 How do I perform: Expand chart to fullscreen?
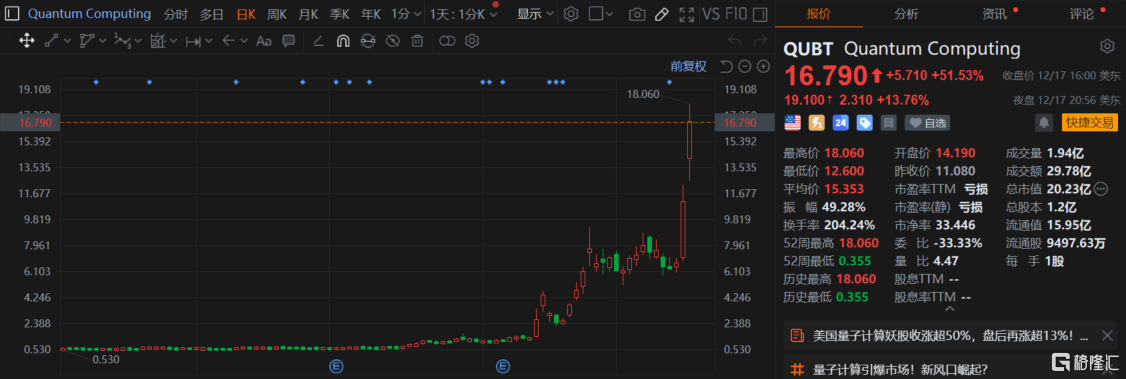[x=687, y=14]
